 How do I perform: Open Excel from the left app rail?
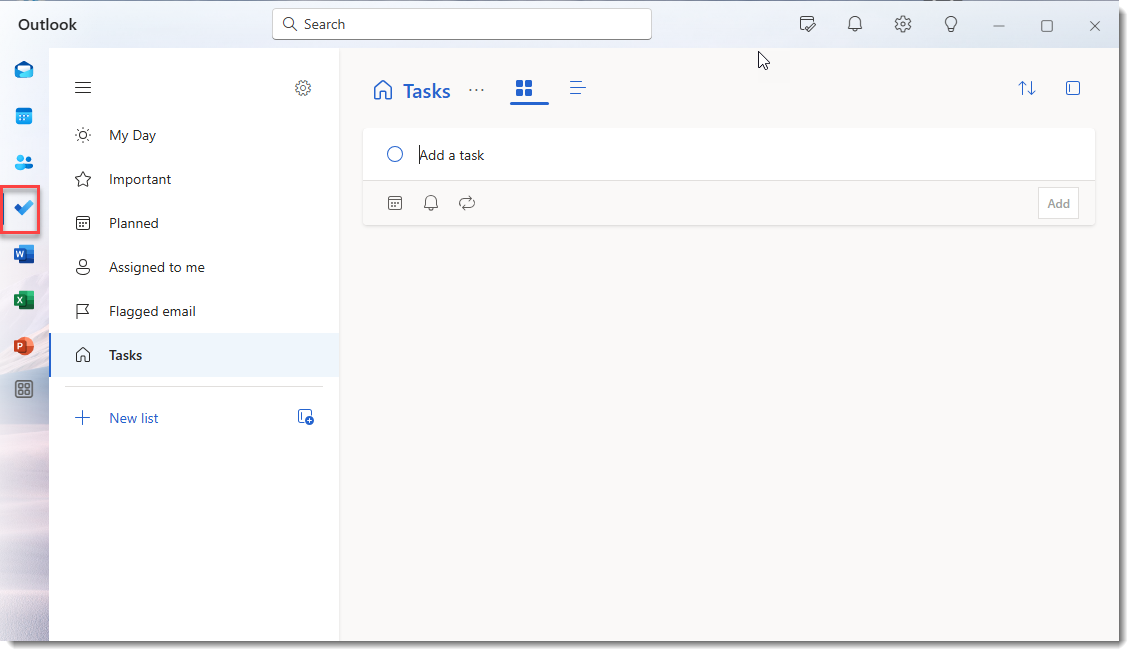pyautogui.click(x=22, y=299)
